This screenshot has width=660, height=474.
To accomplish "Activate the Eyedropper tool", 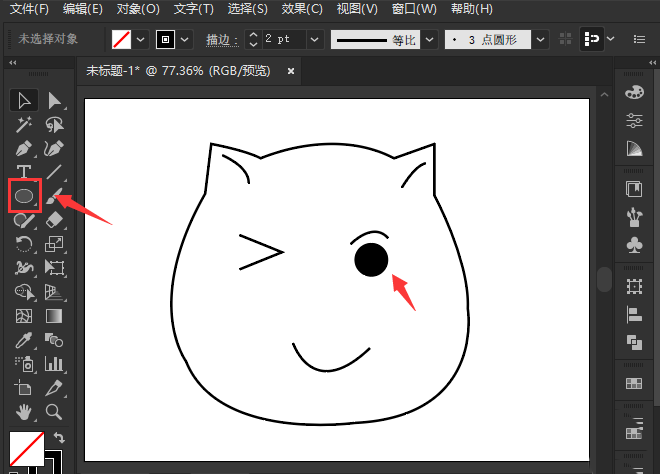I will (24, 341).
